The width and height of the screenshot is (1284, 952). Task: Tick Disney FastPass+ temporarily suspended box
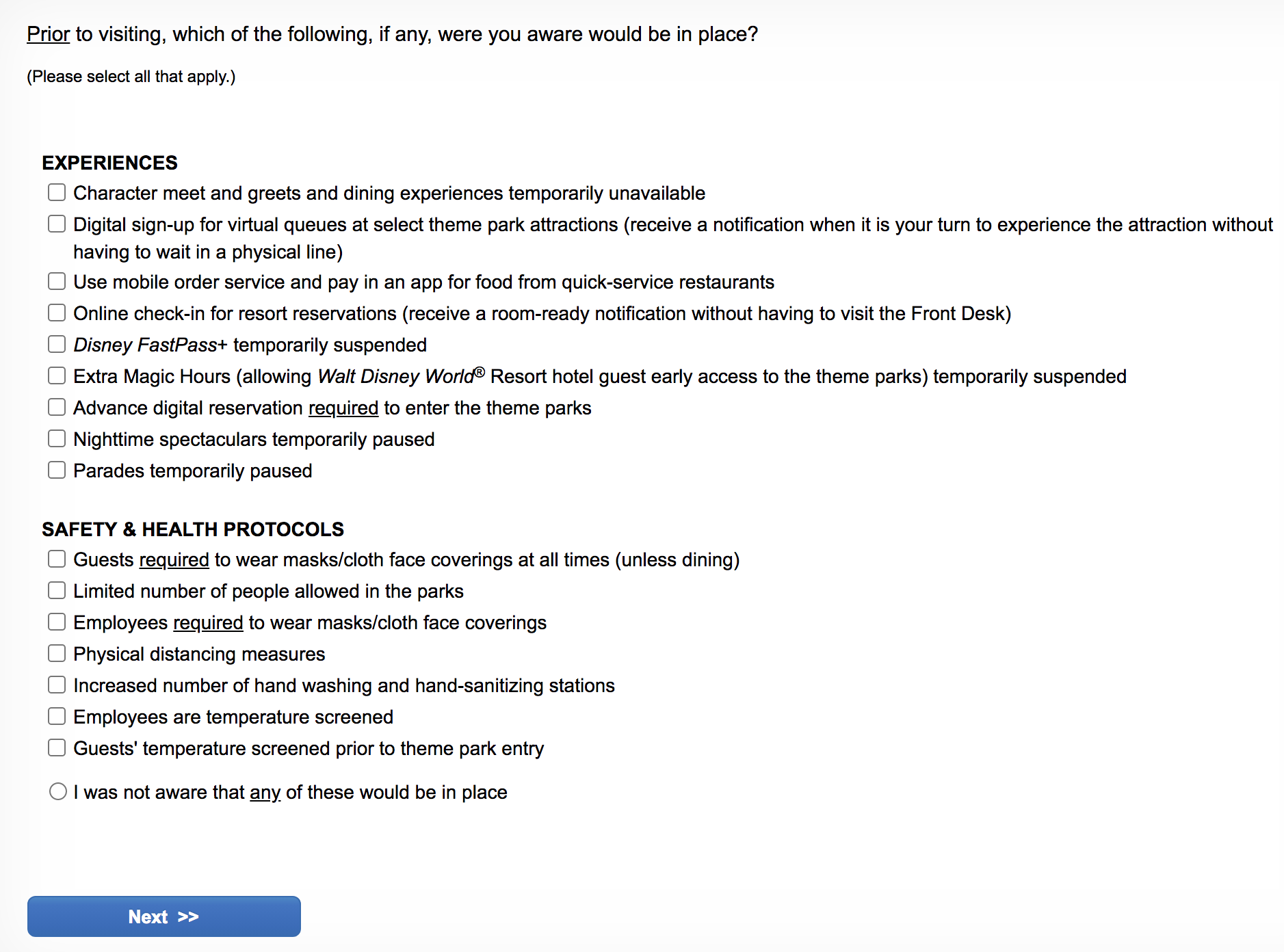57,345
